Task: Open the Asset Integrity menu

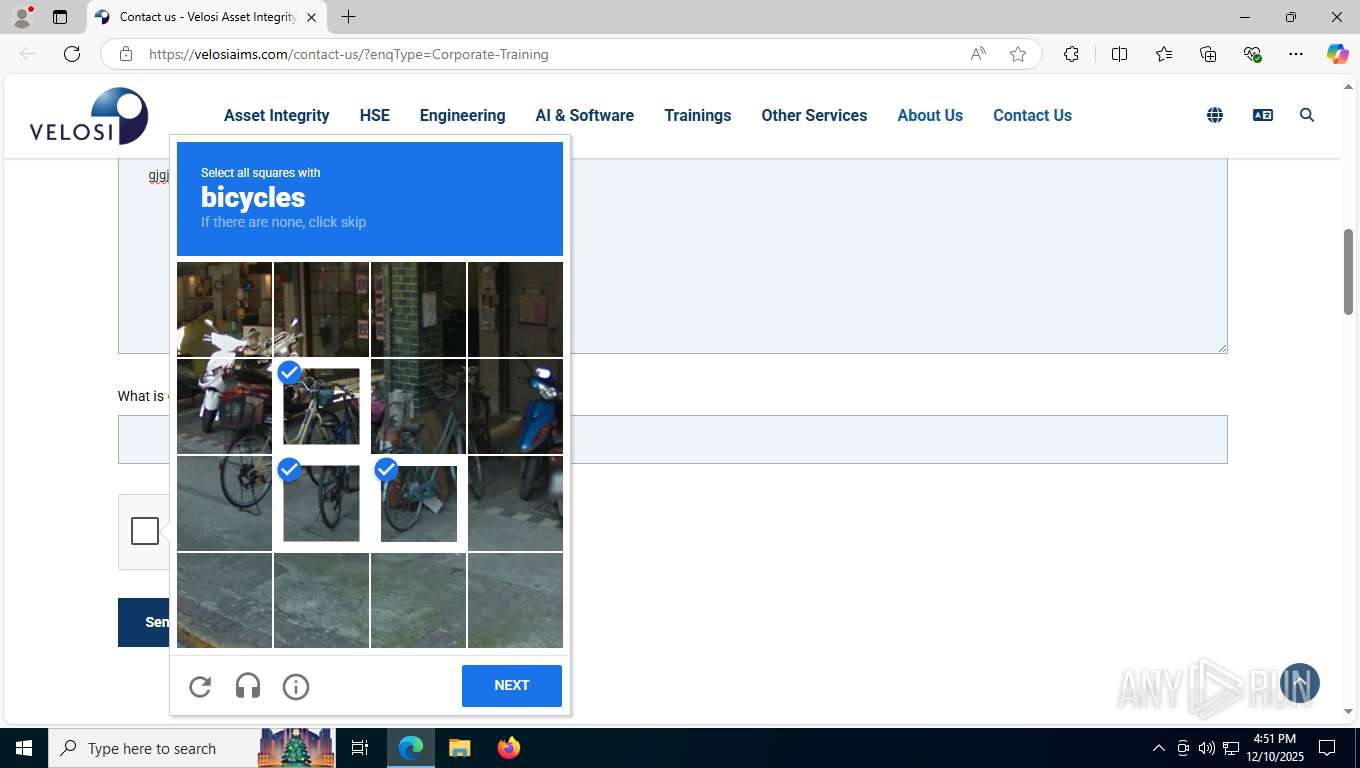Action: coord(277,115)
